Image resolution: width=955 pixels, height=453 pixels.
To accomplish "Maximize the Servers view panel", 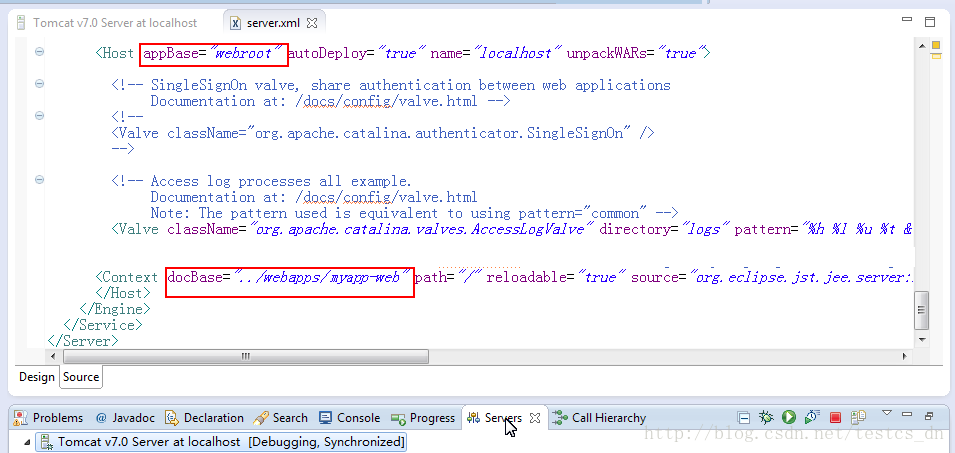I will [x=929, y=416].
